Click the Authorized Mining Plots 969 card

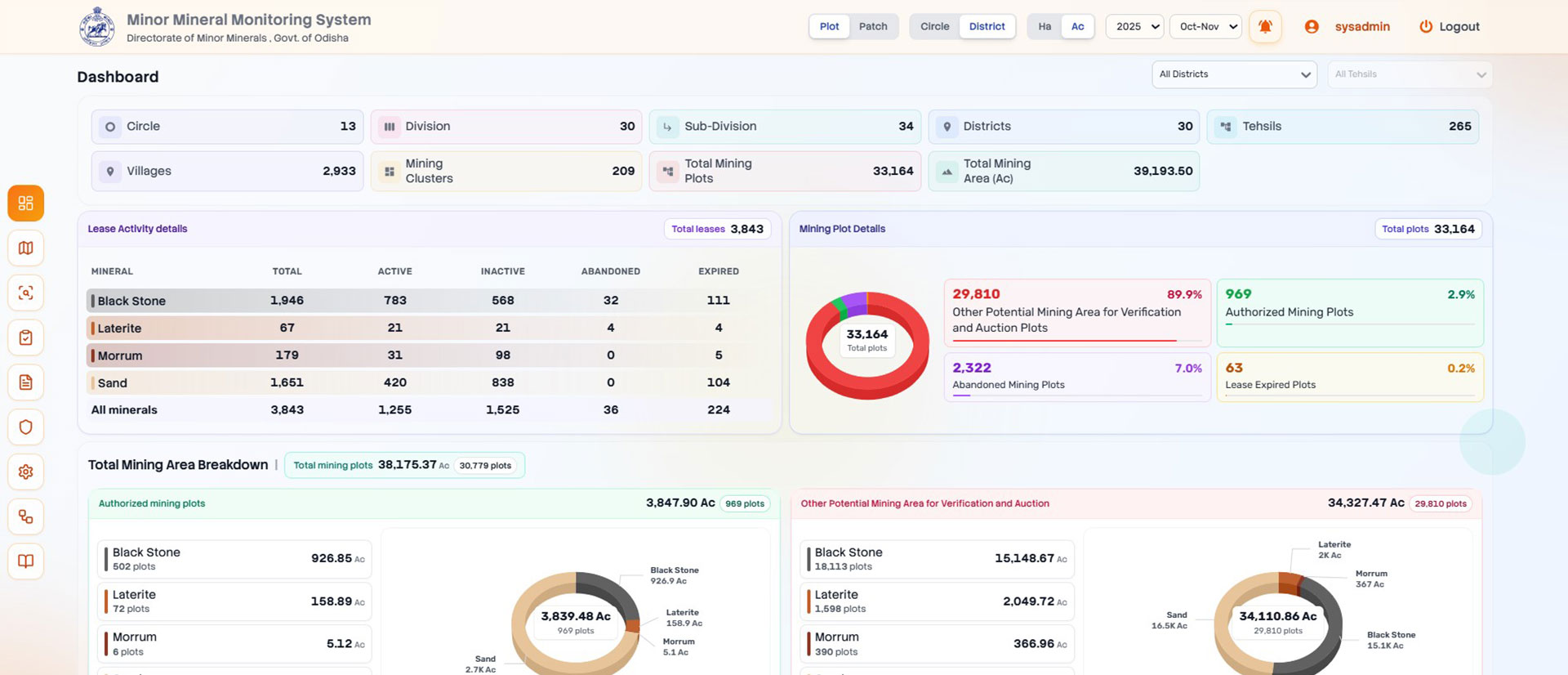coord(1350,312)
